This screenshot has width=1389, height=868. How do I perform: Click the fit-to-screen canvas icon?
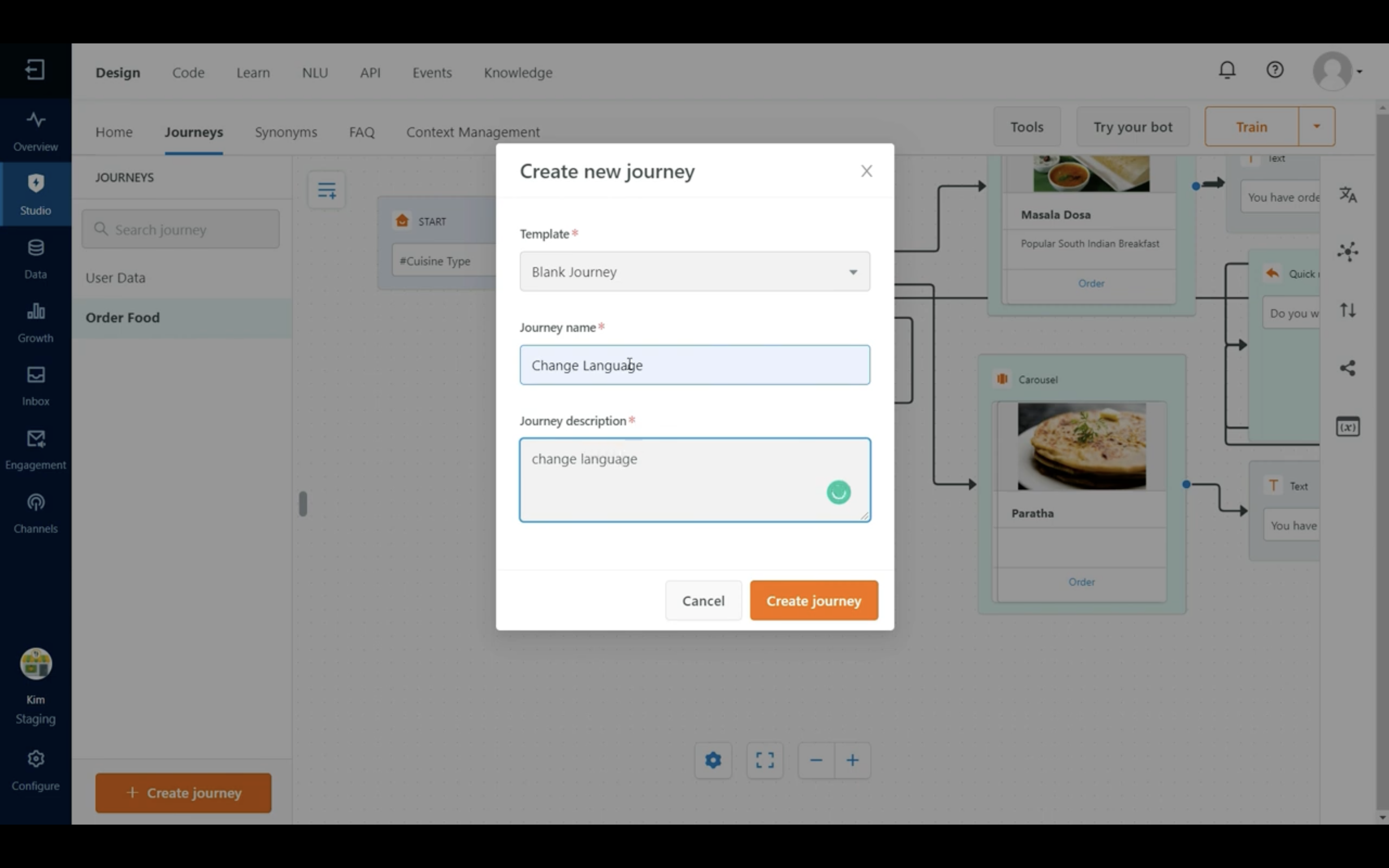(764, 760)
